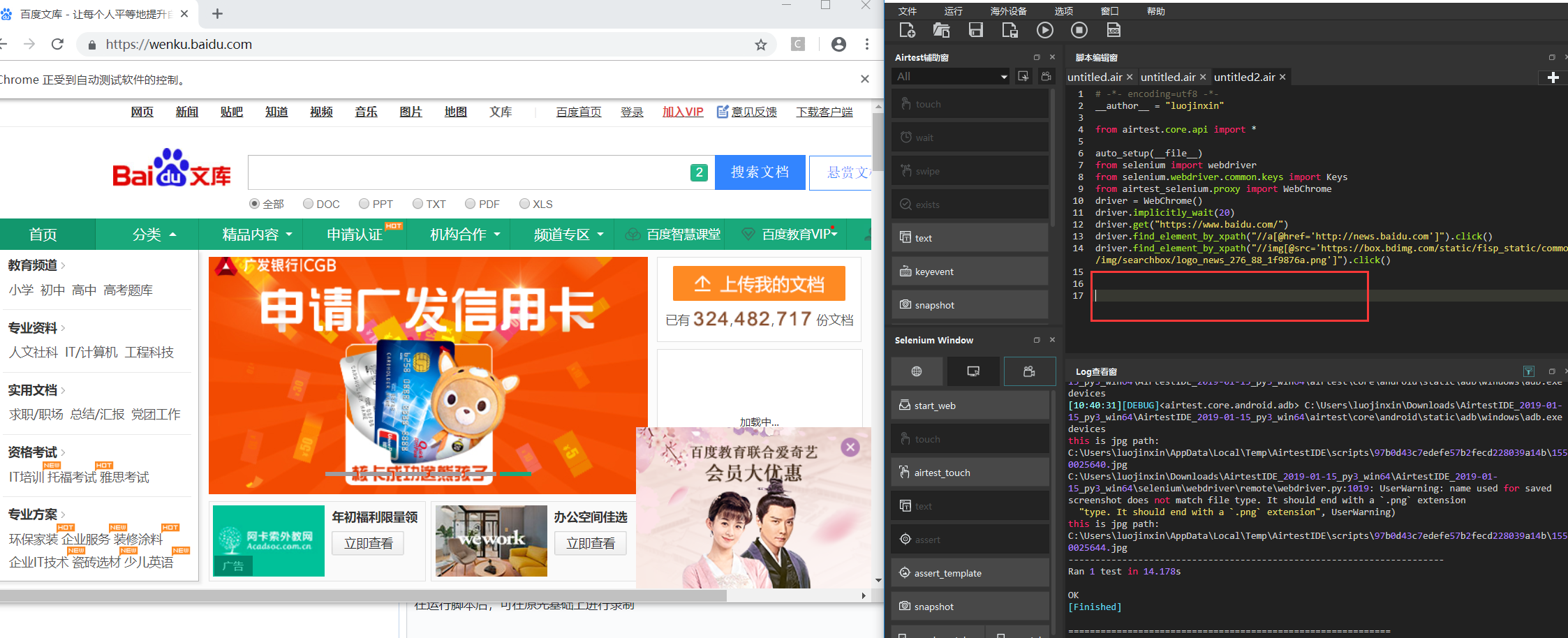Image resolution: width=1568 pixels, height=638 pixels.
Task: Close the Selenium Window panel
Action: tap(1052, 340)
